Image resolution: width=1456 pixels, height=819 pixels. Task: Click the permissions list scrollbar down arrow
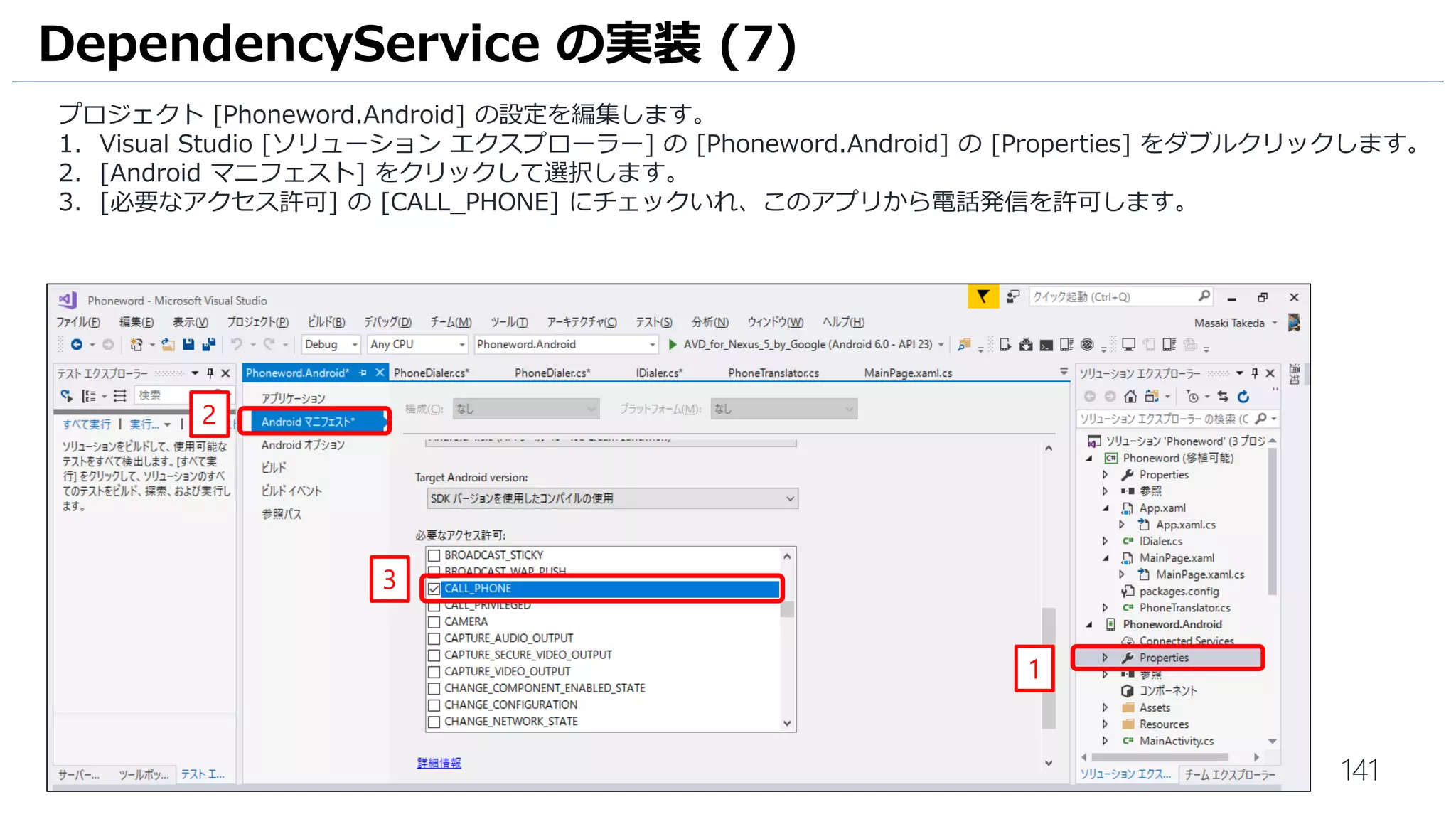(787, 723)
